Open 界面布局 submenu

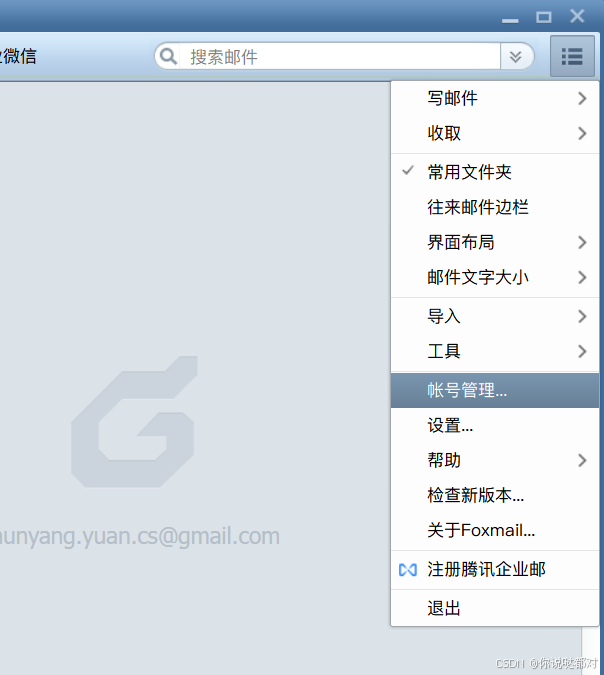tap(495, 242)
